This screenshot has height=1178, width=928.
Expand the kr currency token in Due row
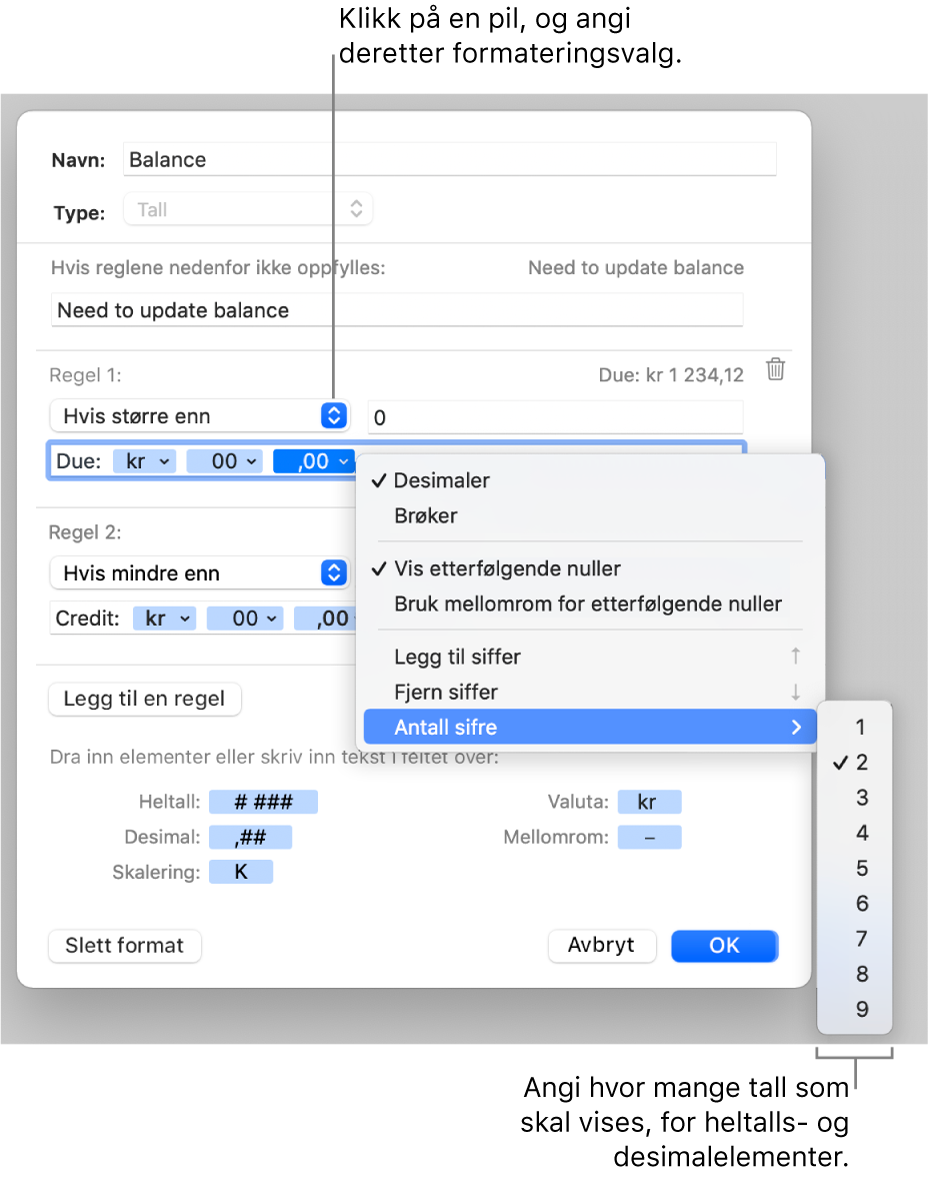(145, 461)
